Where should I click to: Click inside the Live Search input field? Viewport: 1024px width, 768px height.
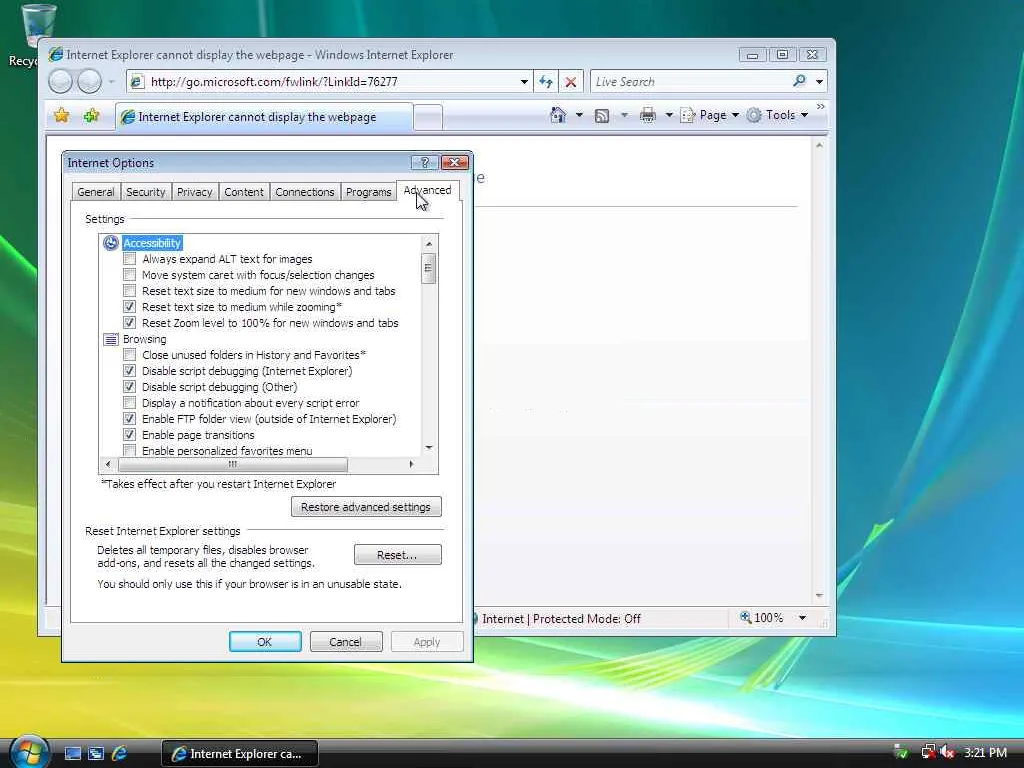(690, 82)
